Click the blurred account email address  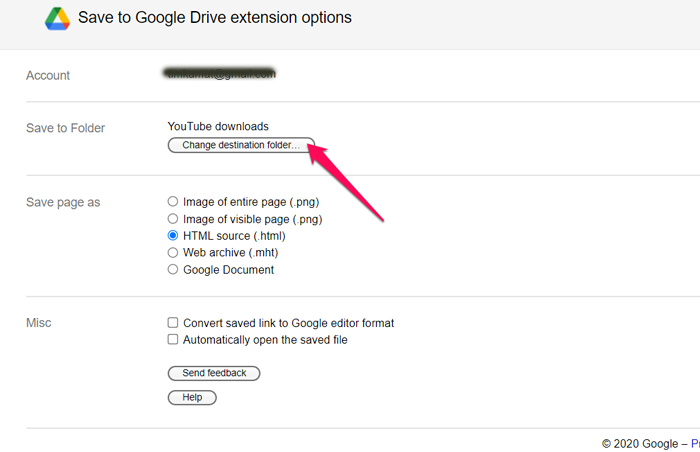219,74
